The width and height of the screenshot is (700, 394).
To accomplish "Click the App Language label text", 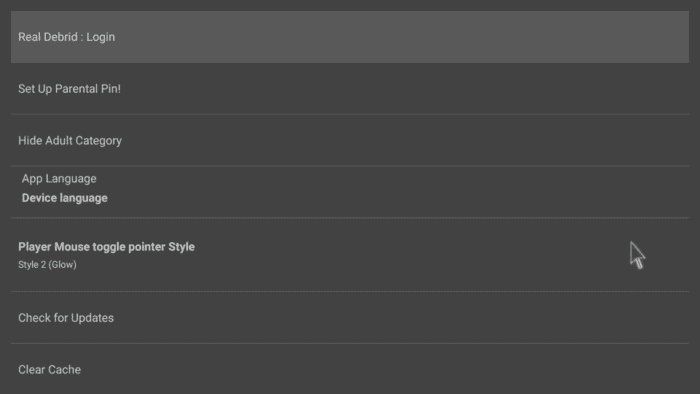I will click(59, 179).
